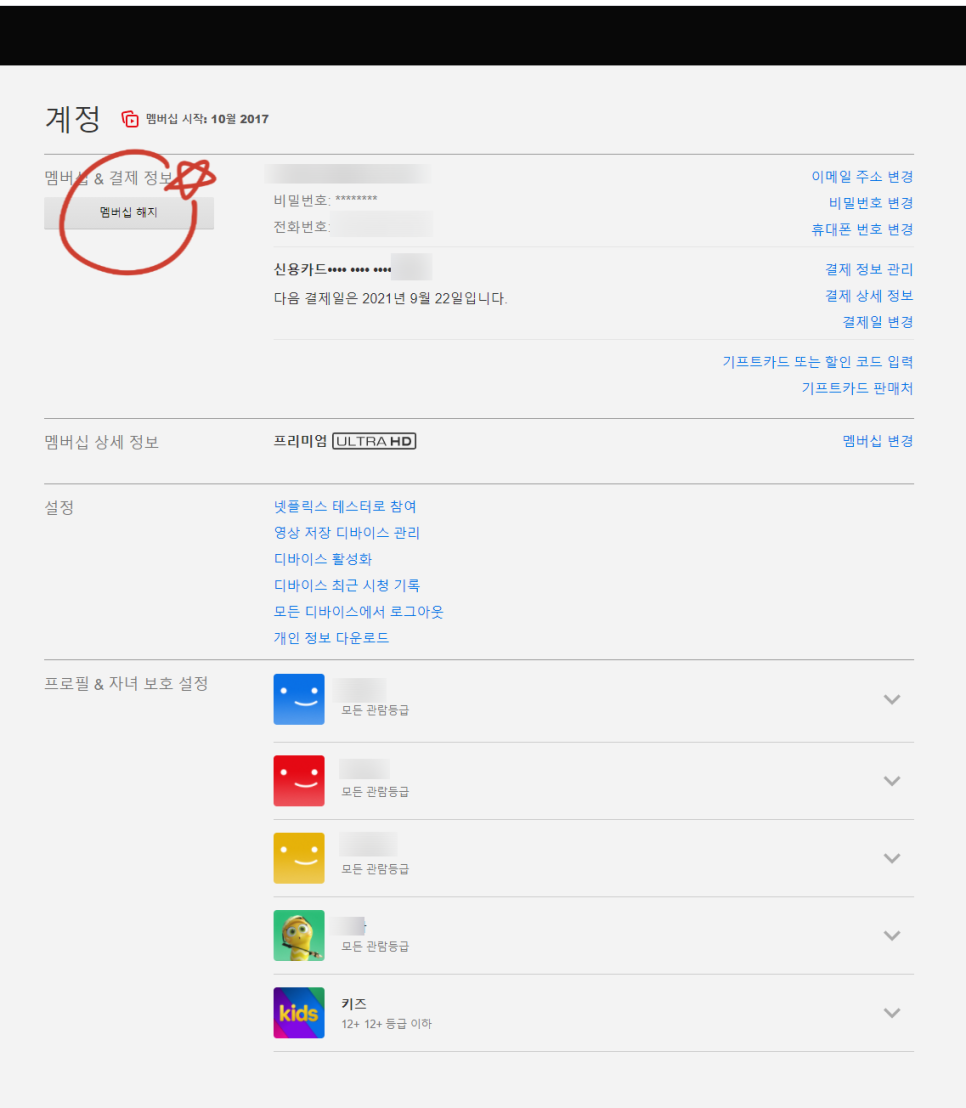Expand the blue smiley profile row chevron

click(892, 700)
